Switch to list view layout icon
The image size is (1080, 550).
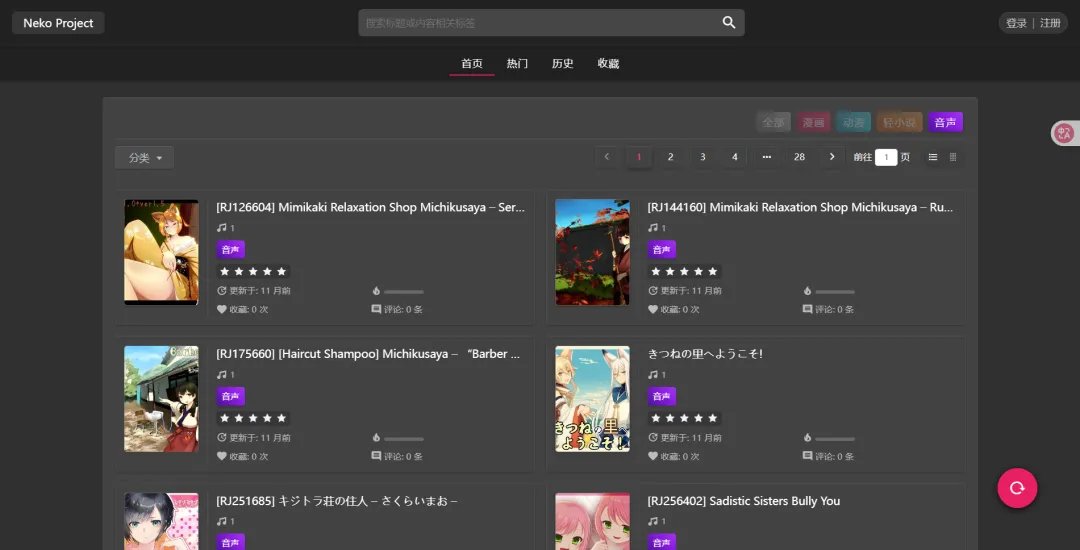pos(933,157)
